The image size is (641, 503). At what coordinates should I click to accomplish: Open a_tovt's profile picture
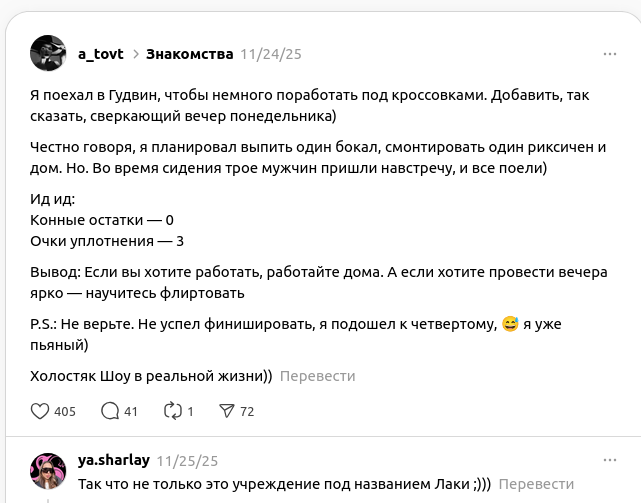(48, 53)
